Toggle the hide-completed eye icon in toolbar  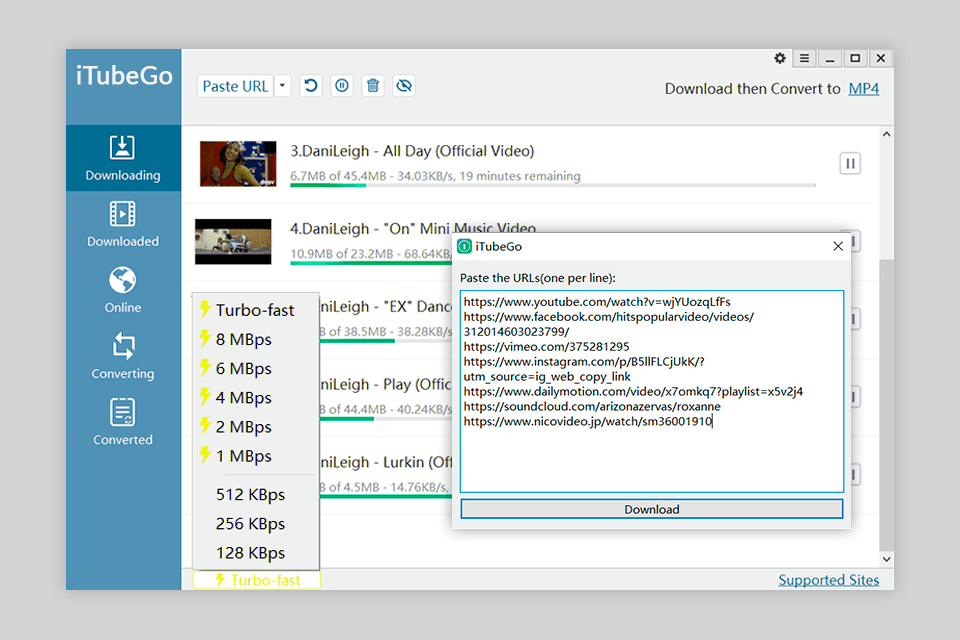tap(404, 86)
